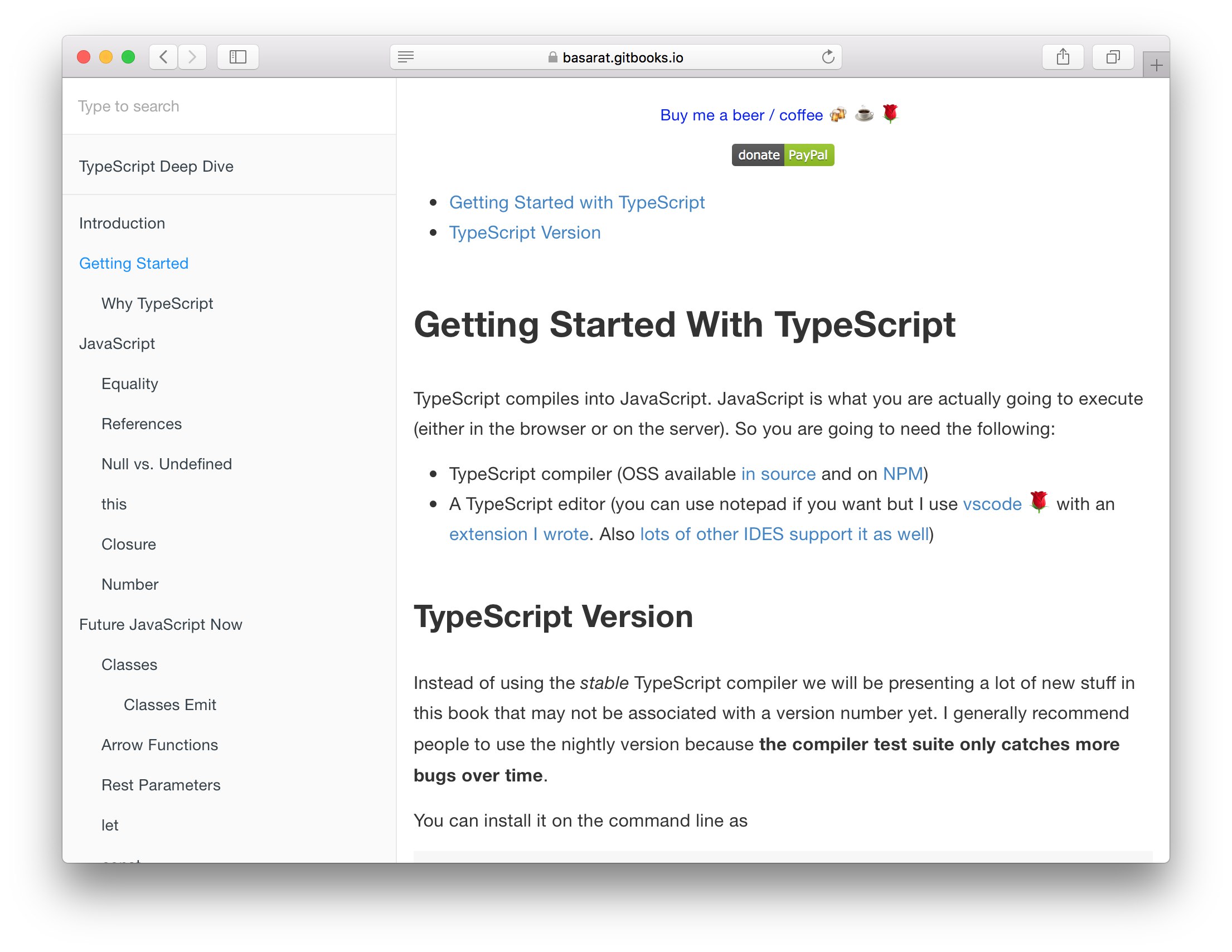The image size is (1232, 952).
Task: Open the References page in sidebar
Action: pos(142,424)
